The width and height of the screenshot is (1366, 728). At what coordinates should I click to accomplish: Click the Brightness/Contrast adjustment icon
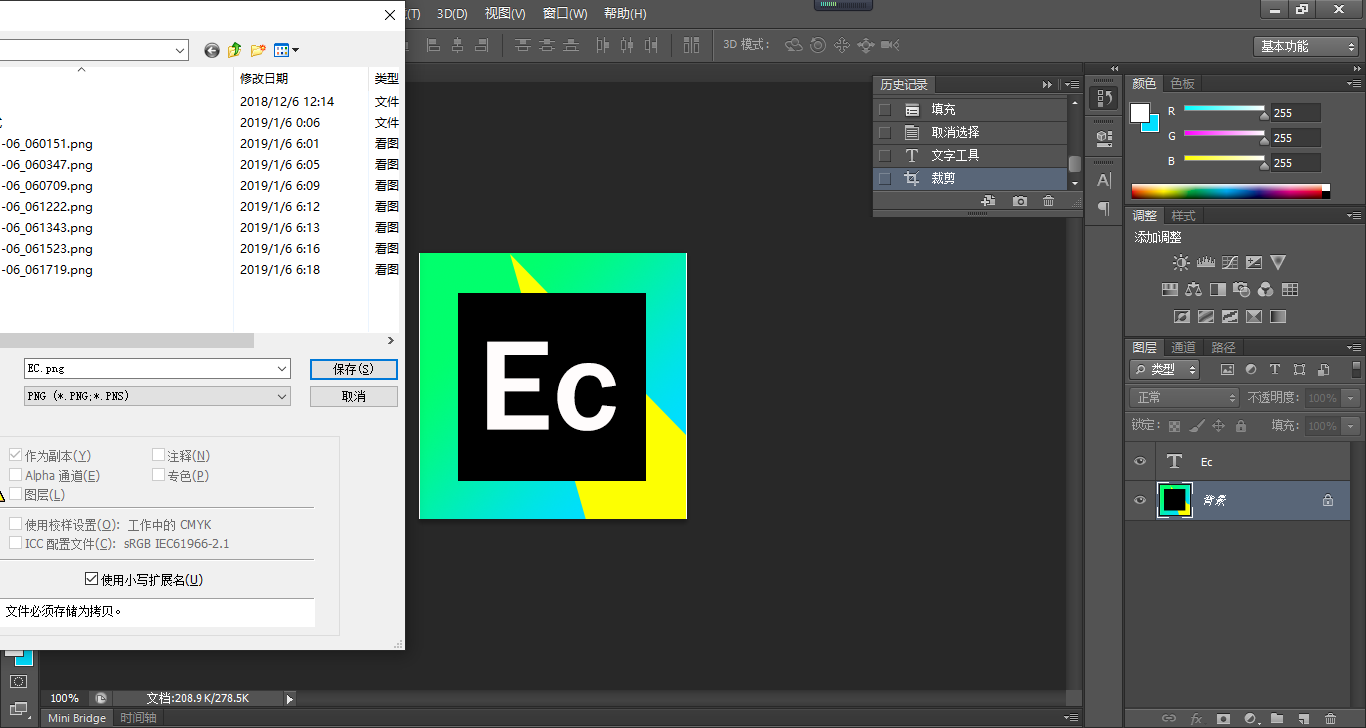click(1181, 263)
